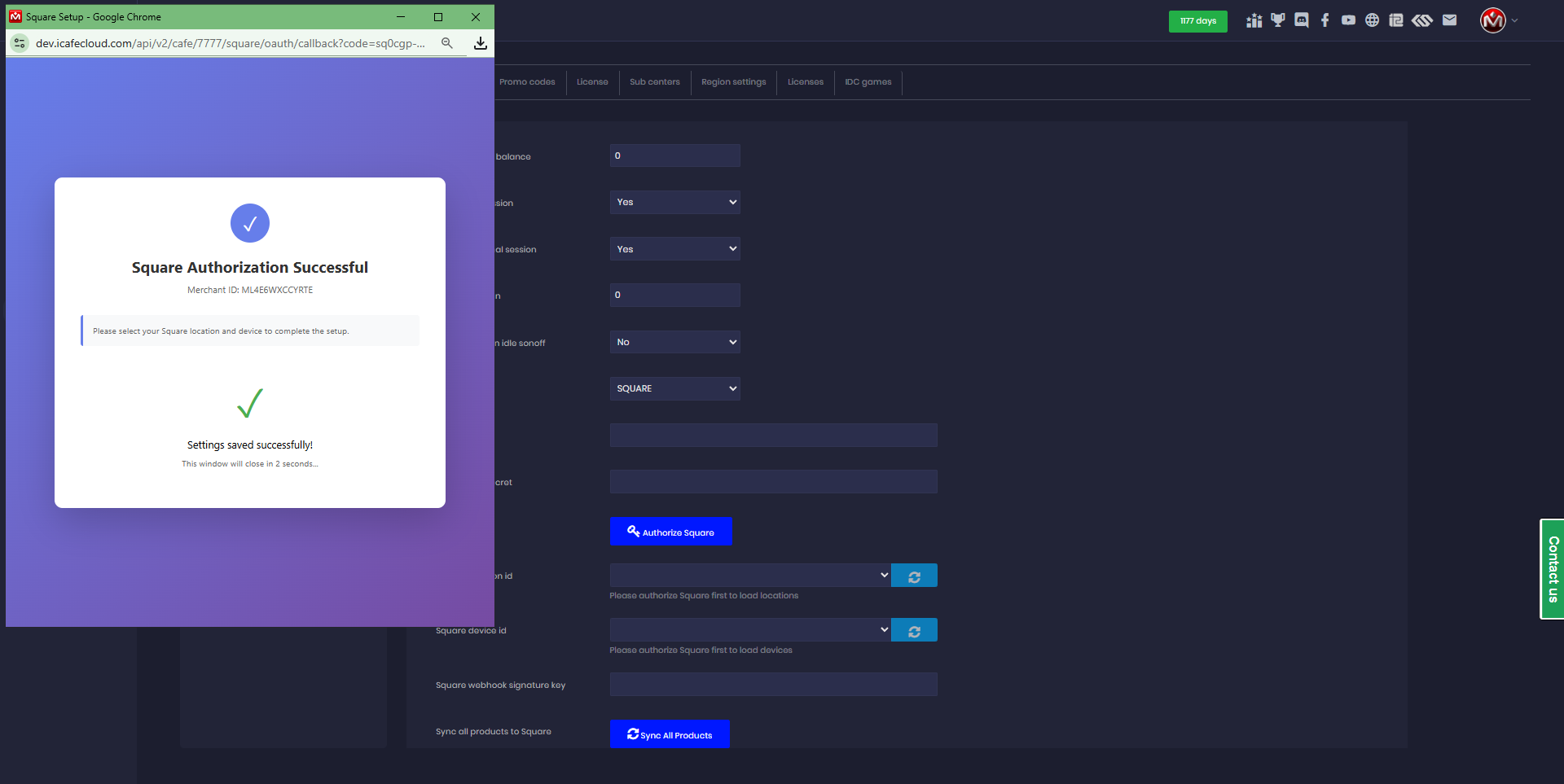Click the download icon in popup address bar

point(481,43)
